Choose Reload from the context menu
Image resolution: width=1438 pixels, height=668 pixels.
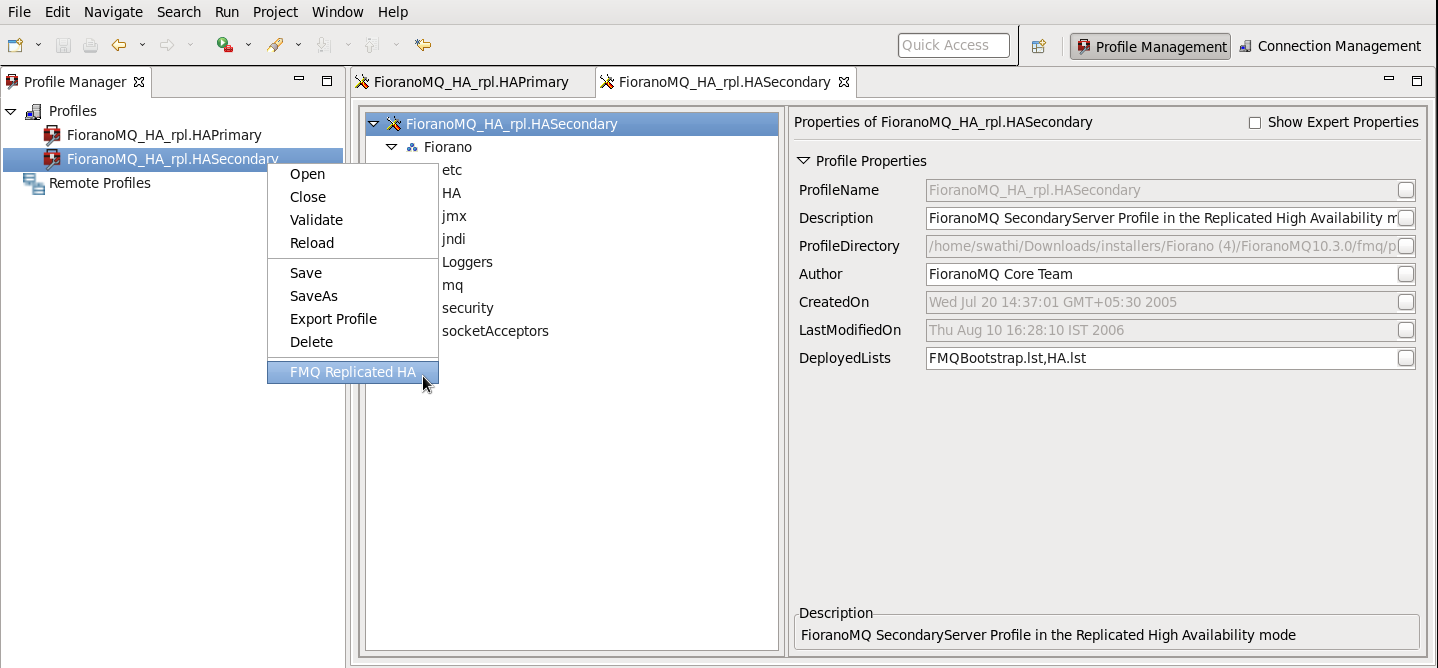coord(353,243)
